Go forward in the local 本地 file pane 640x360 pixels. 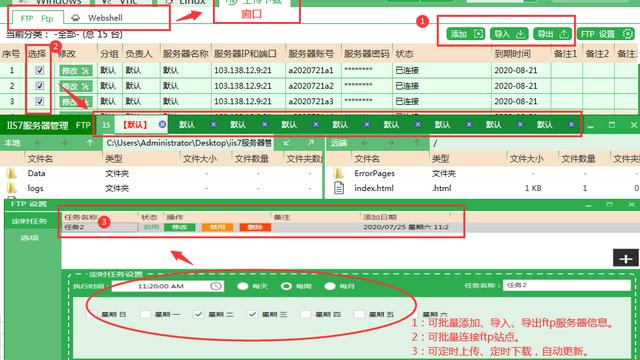coord(64,143)
